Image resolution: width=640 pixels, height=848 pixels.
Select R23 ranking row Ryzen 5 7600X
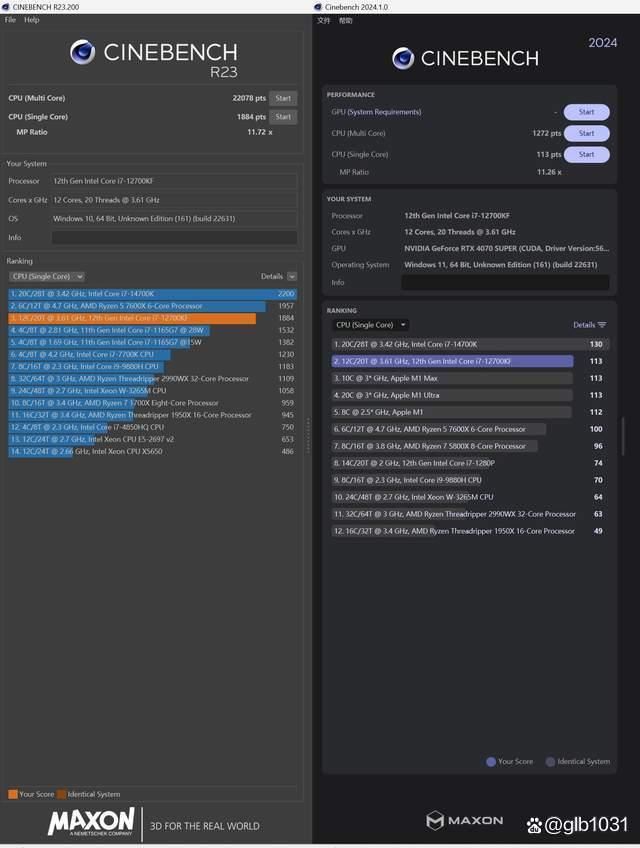(x=153, y=306)
